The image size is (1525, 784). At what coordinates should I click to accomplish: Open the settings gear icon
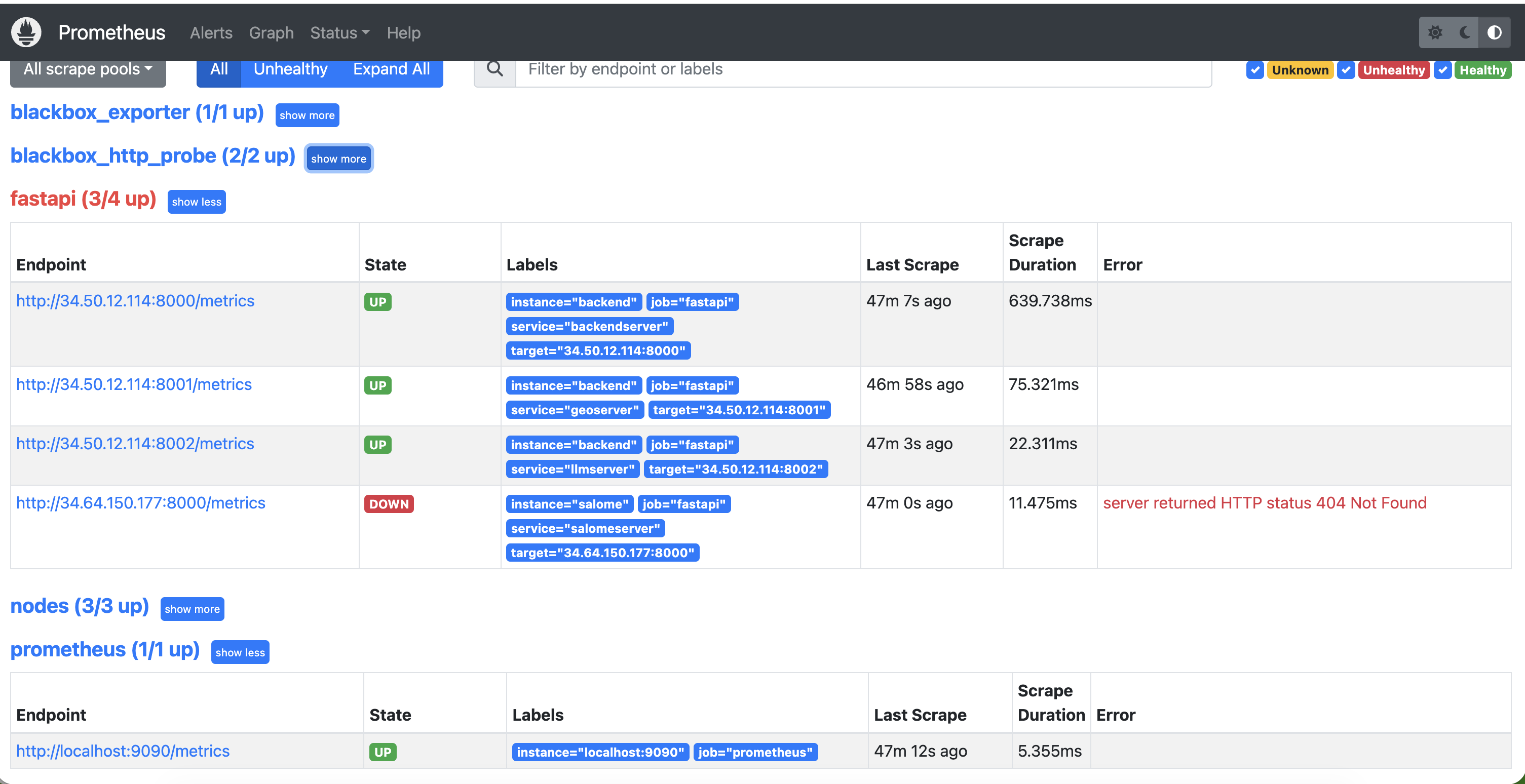(1435, 32)
